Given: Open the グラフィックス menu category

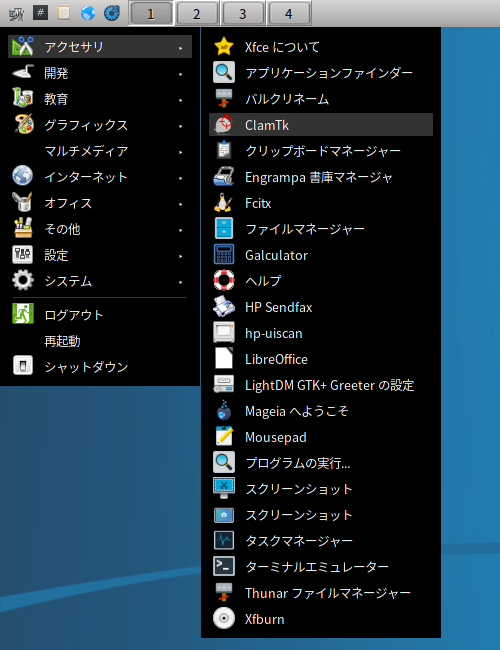Looking at the screenshot, I should tap(100, 124).
